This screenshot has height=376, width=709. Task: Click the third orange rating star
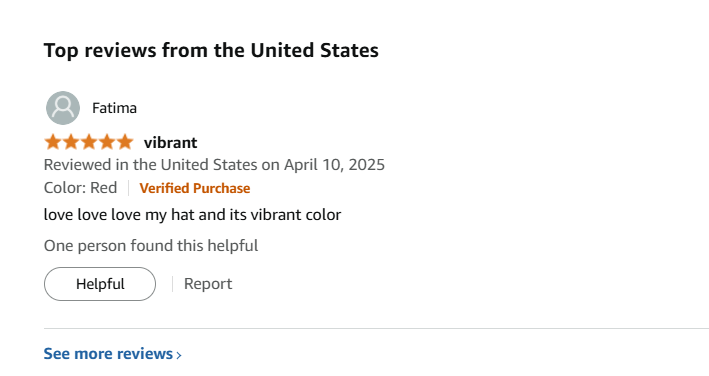click(x=89, y=142)
